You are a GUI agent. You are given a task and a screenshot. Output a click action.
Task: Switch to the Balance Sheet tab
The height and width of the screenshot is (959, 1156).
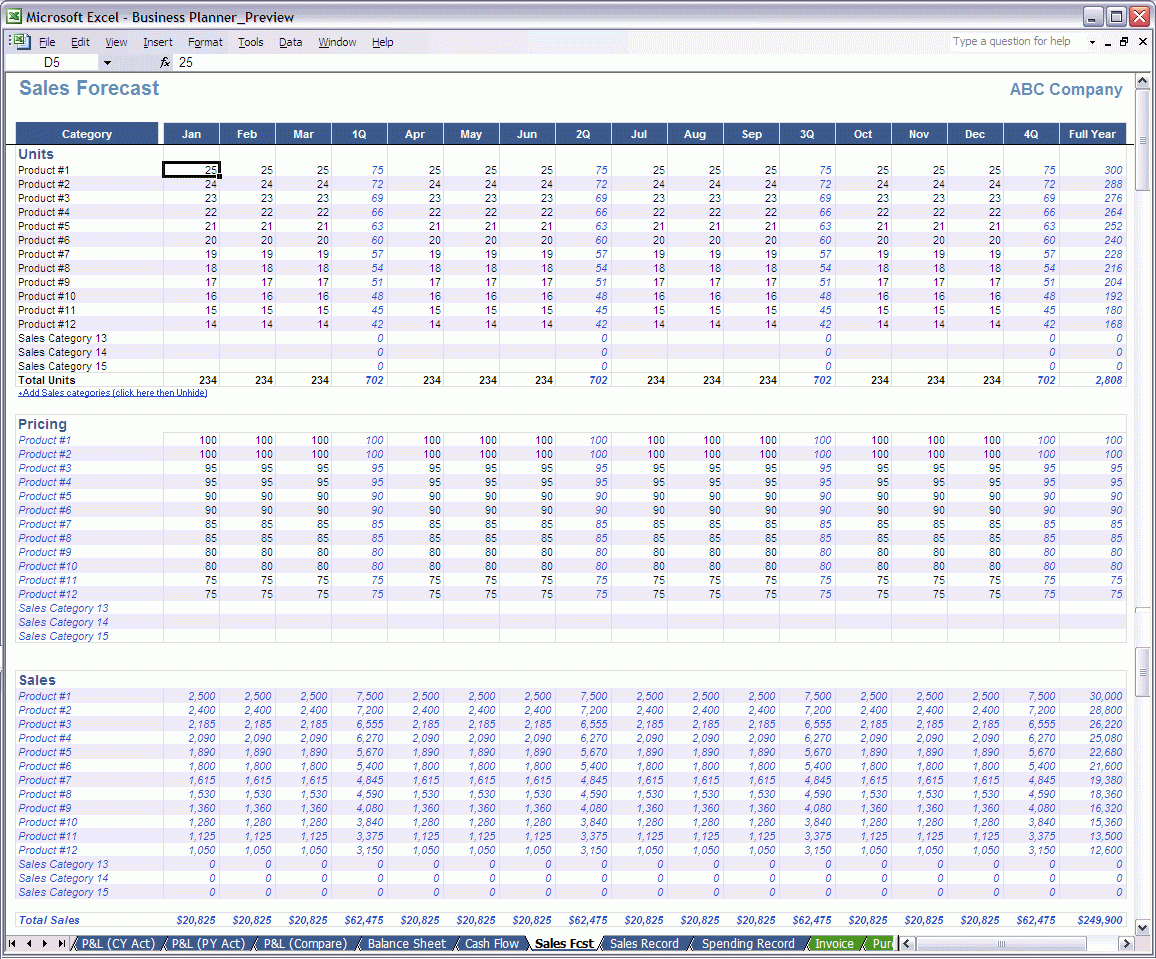406,943
